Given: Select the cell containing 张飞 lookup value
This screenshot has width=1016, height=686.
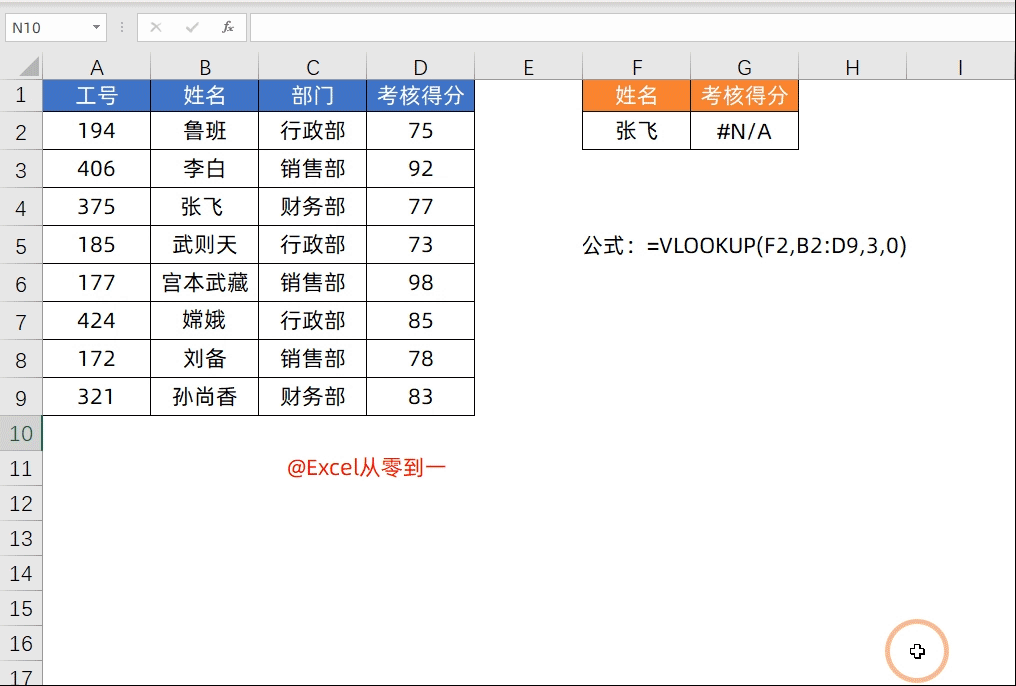Looking at the screenshot, I should (x=635, y=131).
